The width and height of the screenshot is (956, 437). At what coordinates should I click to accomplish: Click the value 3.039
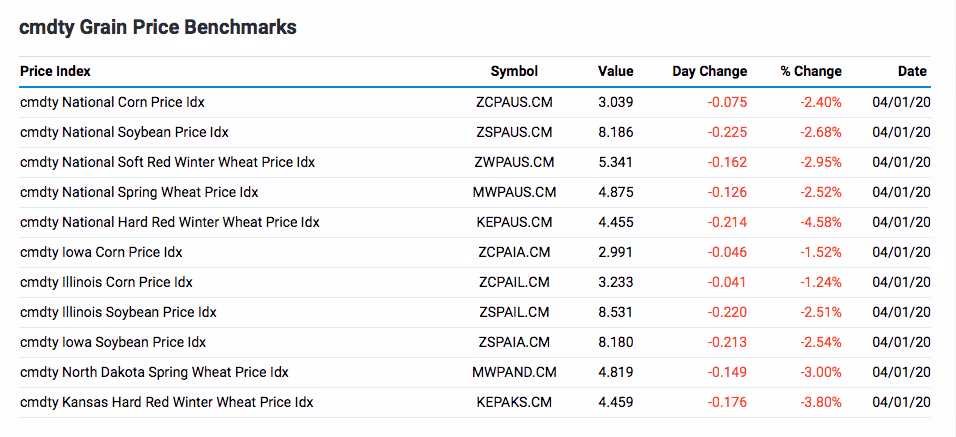[x=616, y=102]
